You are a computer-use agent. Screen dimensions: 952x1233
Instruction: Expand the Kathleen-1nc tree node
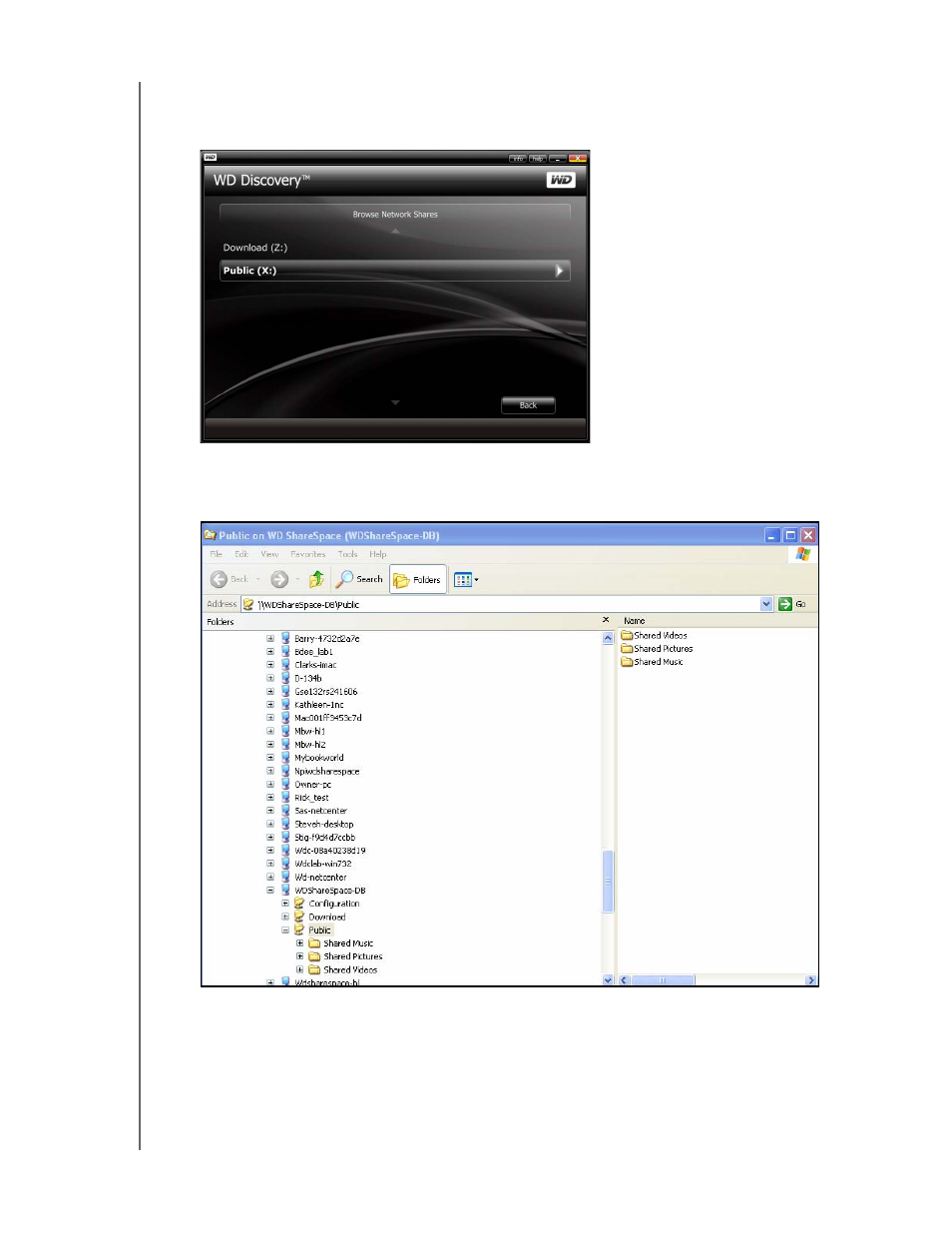click(x=269, y=705)
